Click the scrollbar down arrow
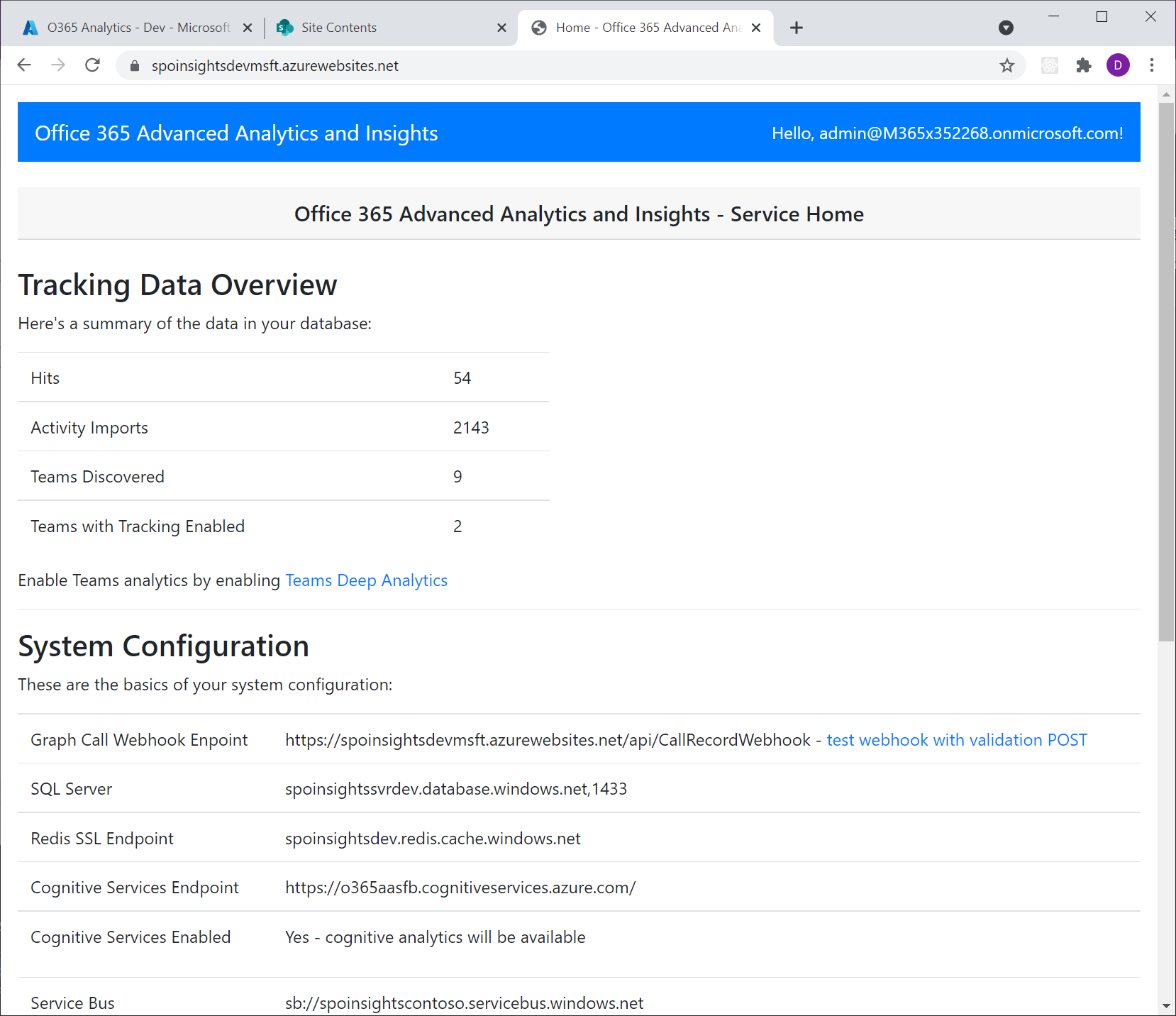This screenshot has width=1176, height=1016. pyautogui.click(x=1166, y=1006)
